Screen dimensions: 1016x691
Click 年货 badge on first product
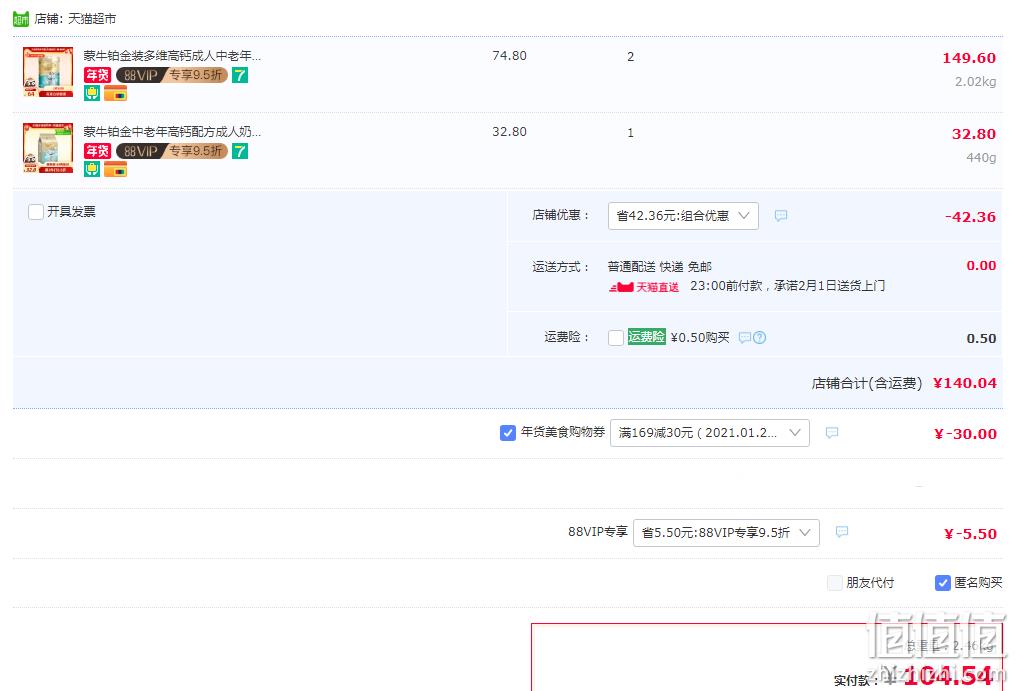point(97,75)
